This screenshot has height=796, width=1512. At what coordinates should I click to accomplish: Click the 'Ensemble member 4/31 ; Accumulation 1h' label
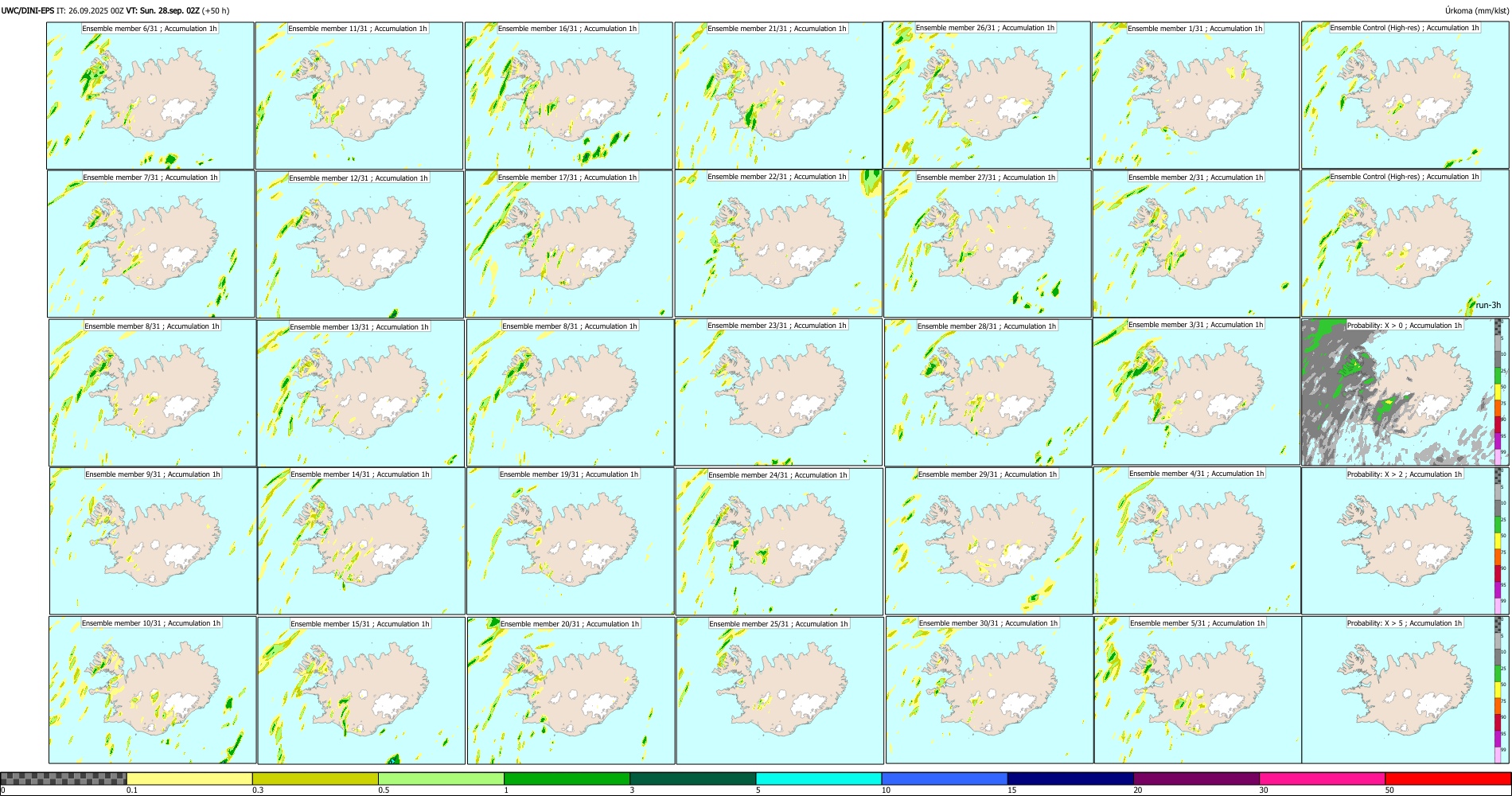(1197, 474)
